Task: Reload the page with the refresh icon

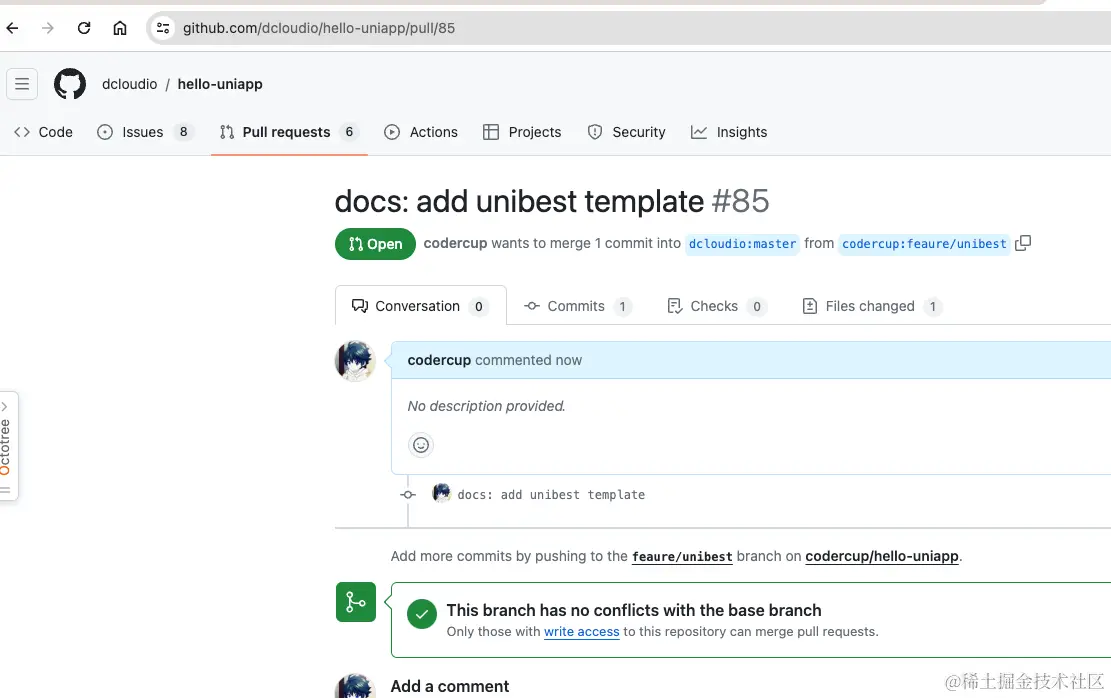Action: coord(84,28)
